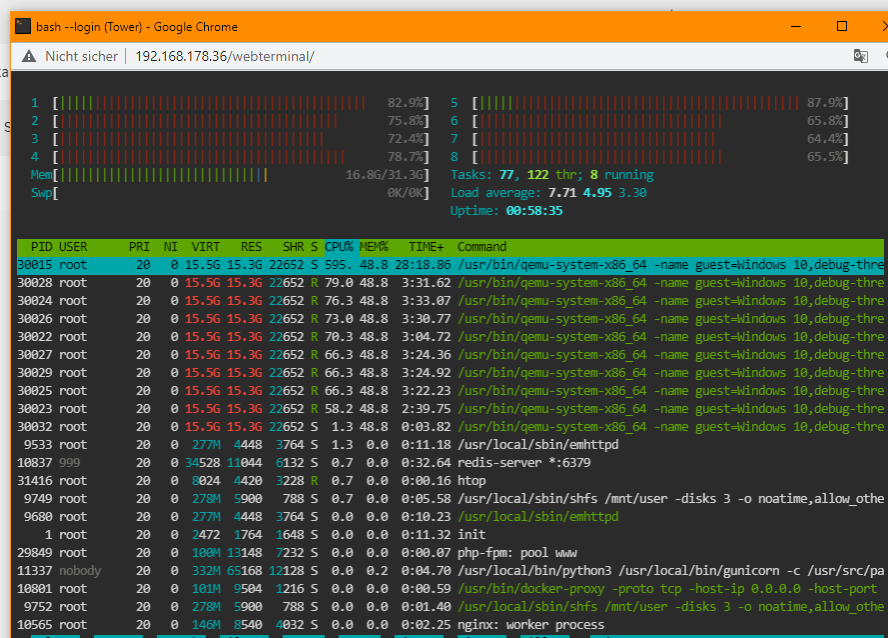
Task: Select the init process with PID 1
Action: pos(450,534)
